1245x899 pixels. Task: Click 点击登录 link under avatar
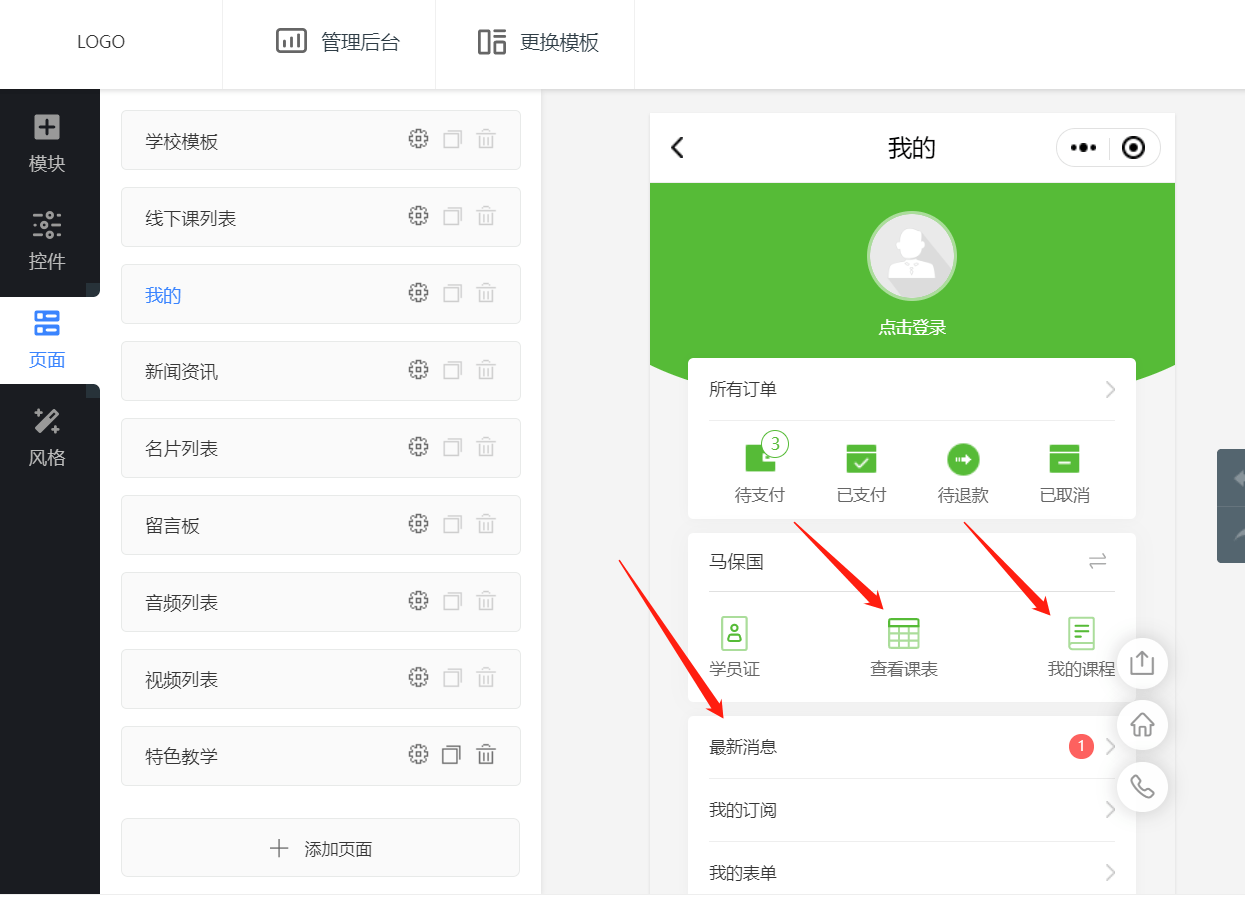912,327
